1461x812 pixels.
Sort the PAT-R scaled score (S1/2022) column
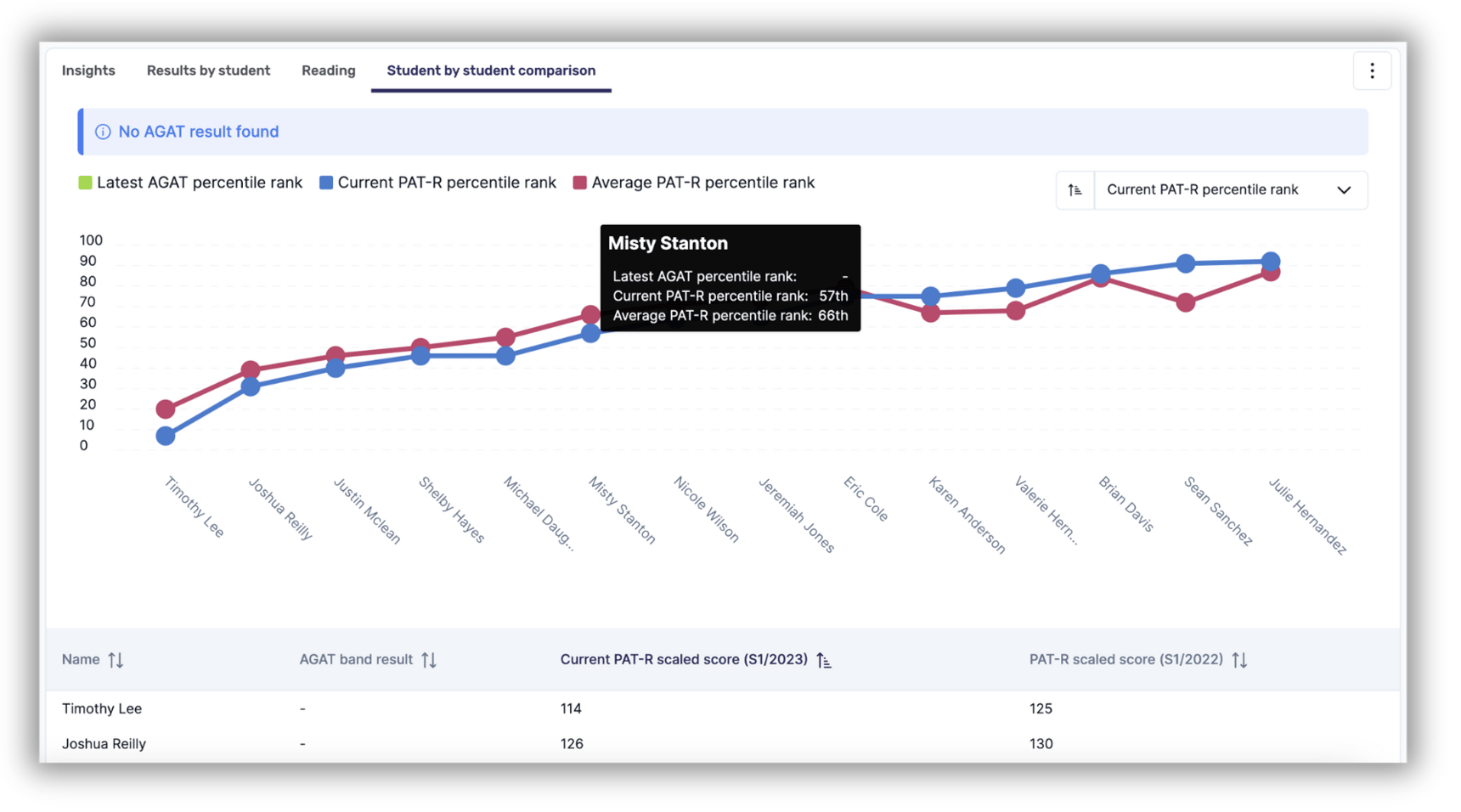(1241, 659)
